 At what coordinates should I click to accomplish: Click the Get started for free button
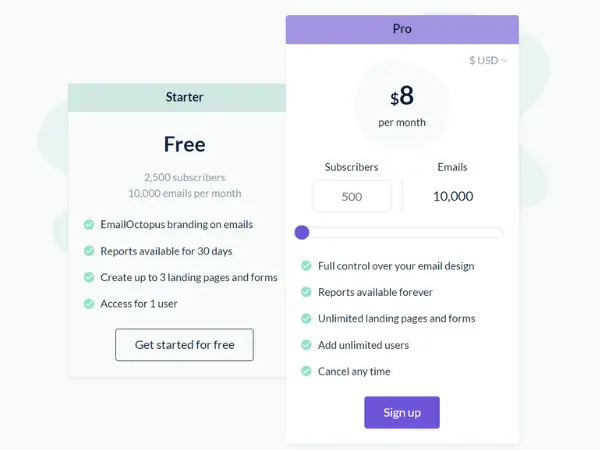tap(184, 345)
